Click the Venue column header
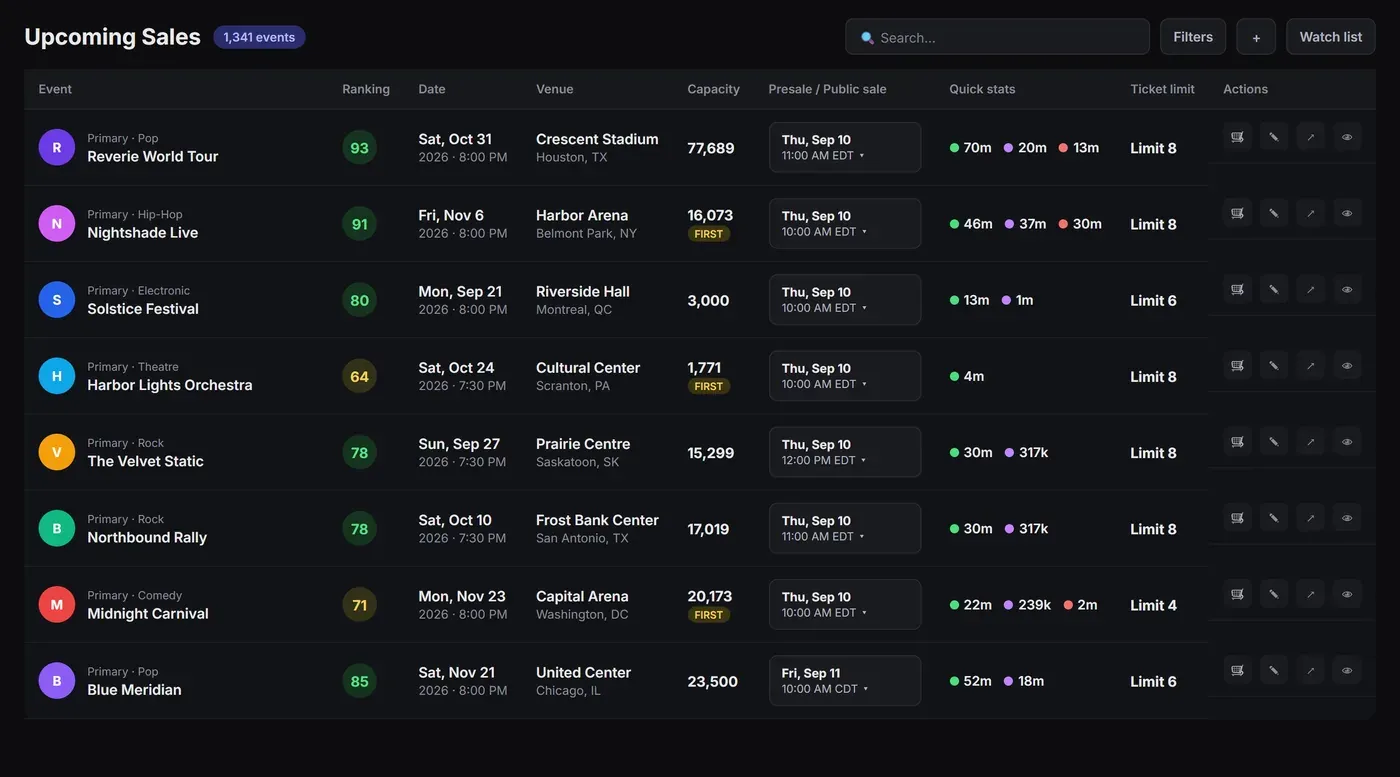The width and height of the screenshot is (1400, 777). click(555, 89)
